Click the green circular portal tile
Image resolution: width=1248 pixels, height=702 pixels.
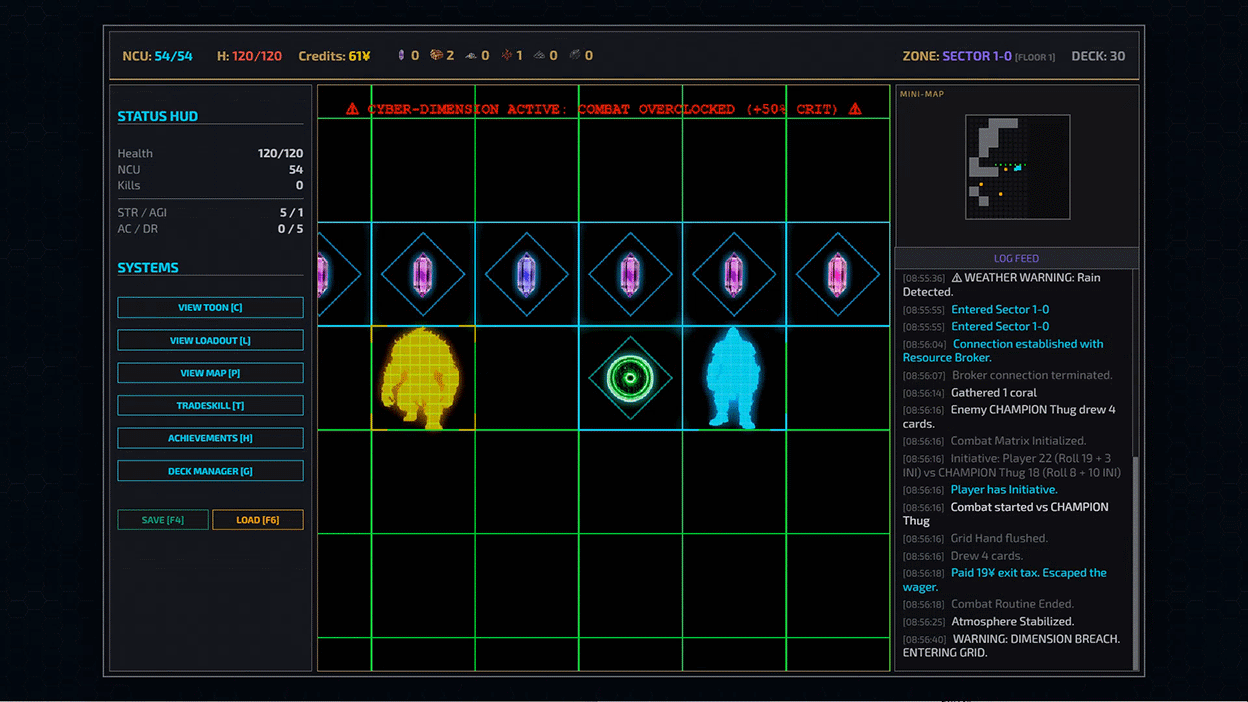(630, 378)
